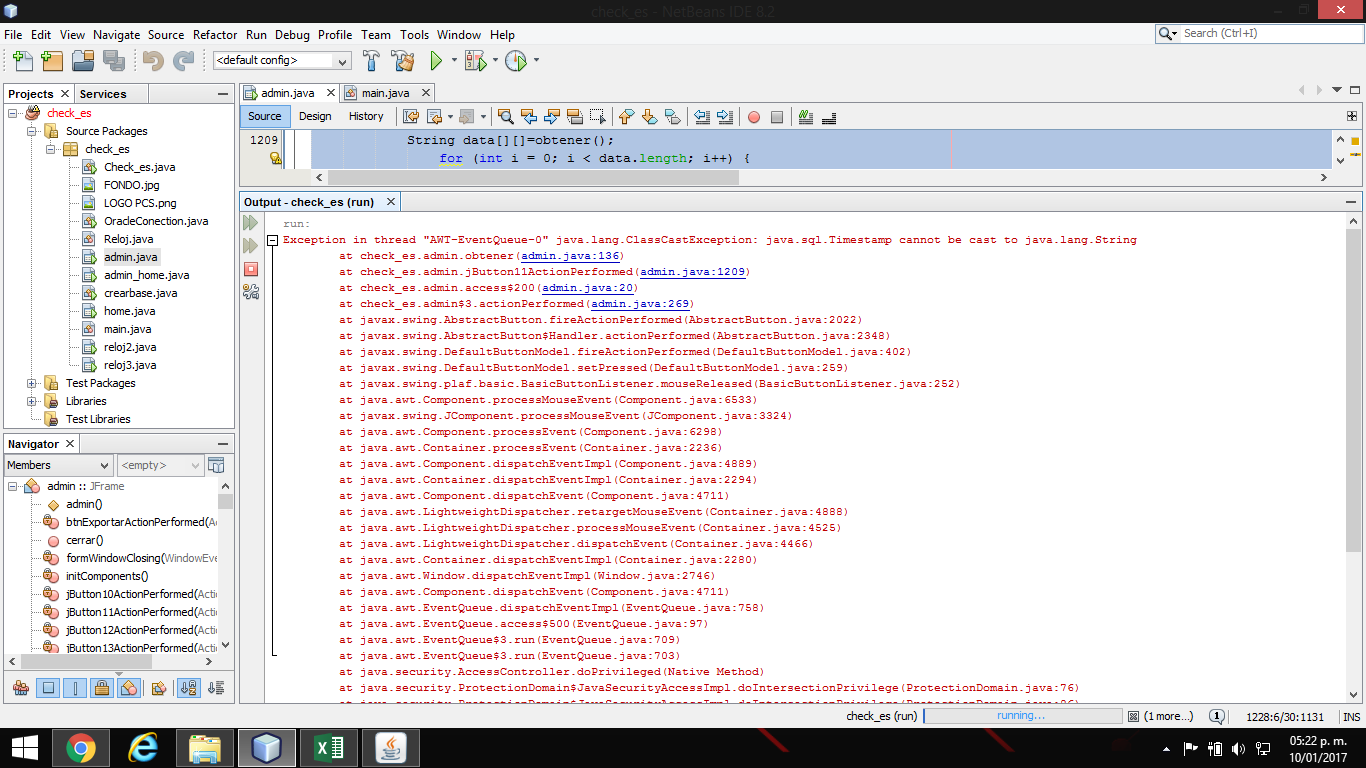Collapse the check_es project node
1366x768 pixels.
pos(13,113)
